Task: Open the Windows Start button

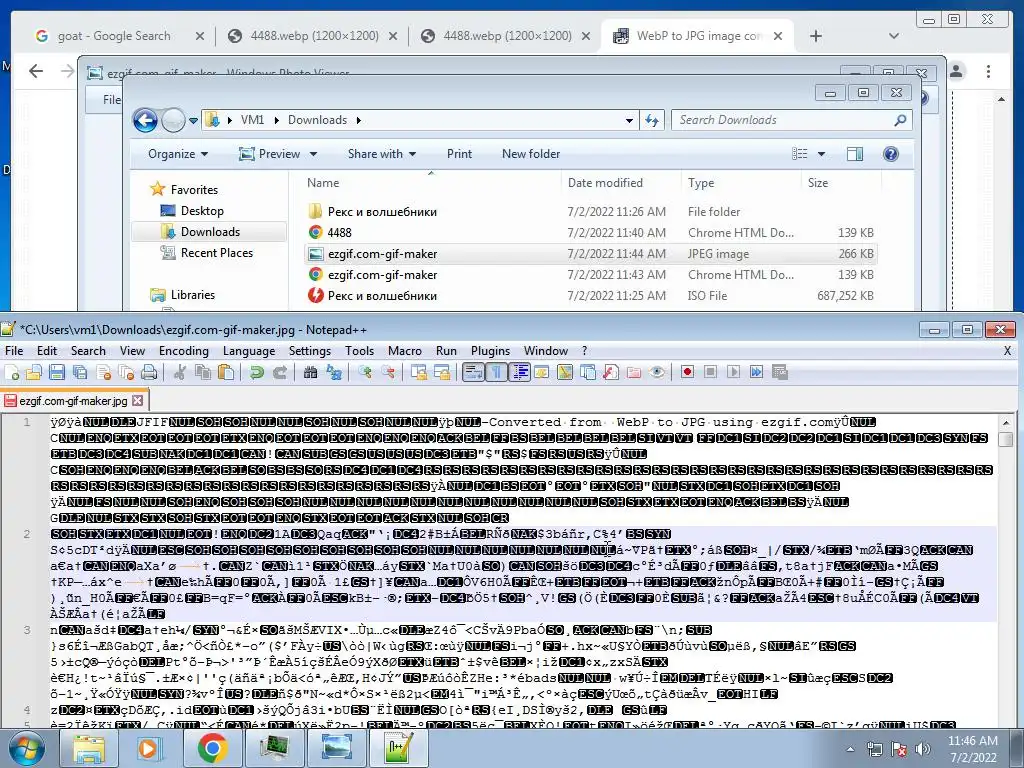Action: (25, 748)
